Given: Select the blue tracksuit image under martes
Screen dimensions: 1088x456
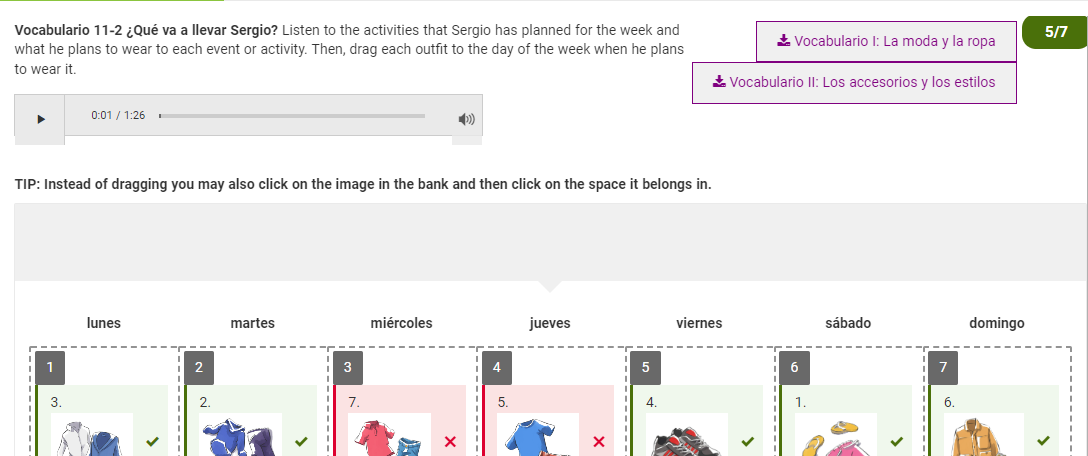Looking at the screenshot, I should pos(240,434).
